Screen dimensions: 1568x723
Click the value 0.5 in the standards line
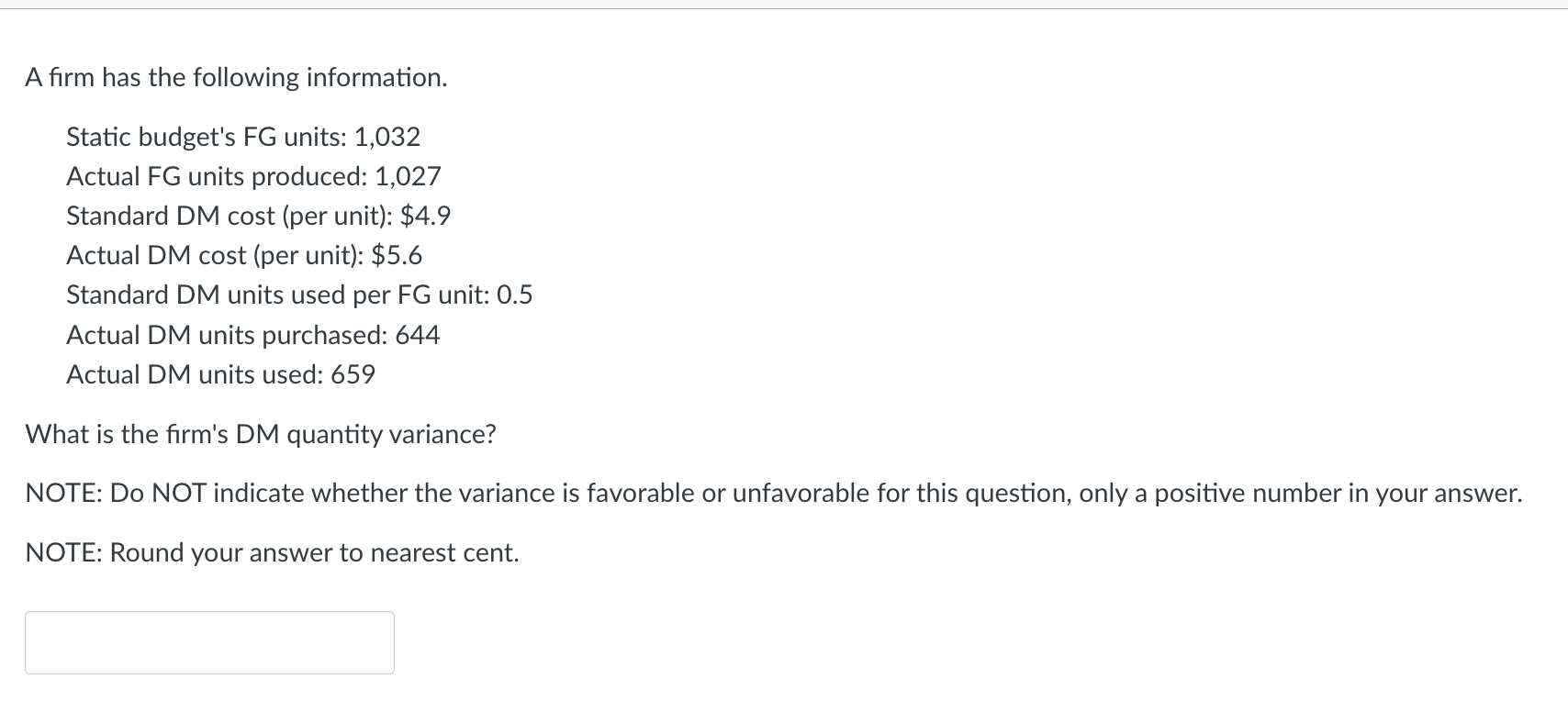[x=516, y=295]
